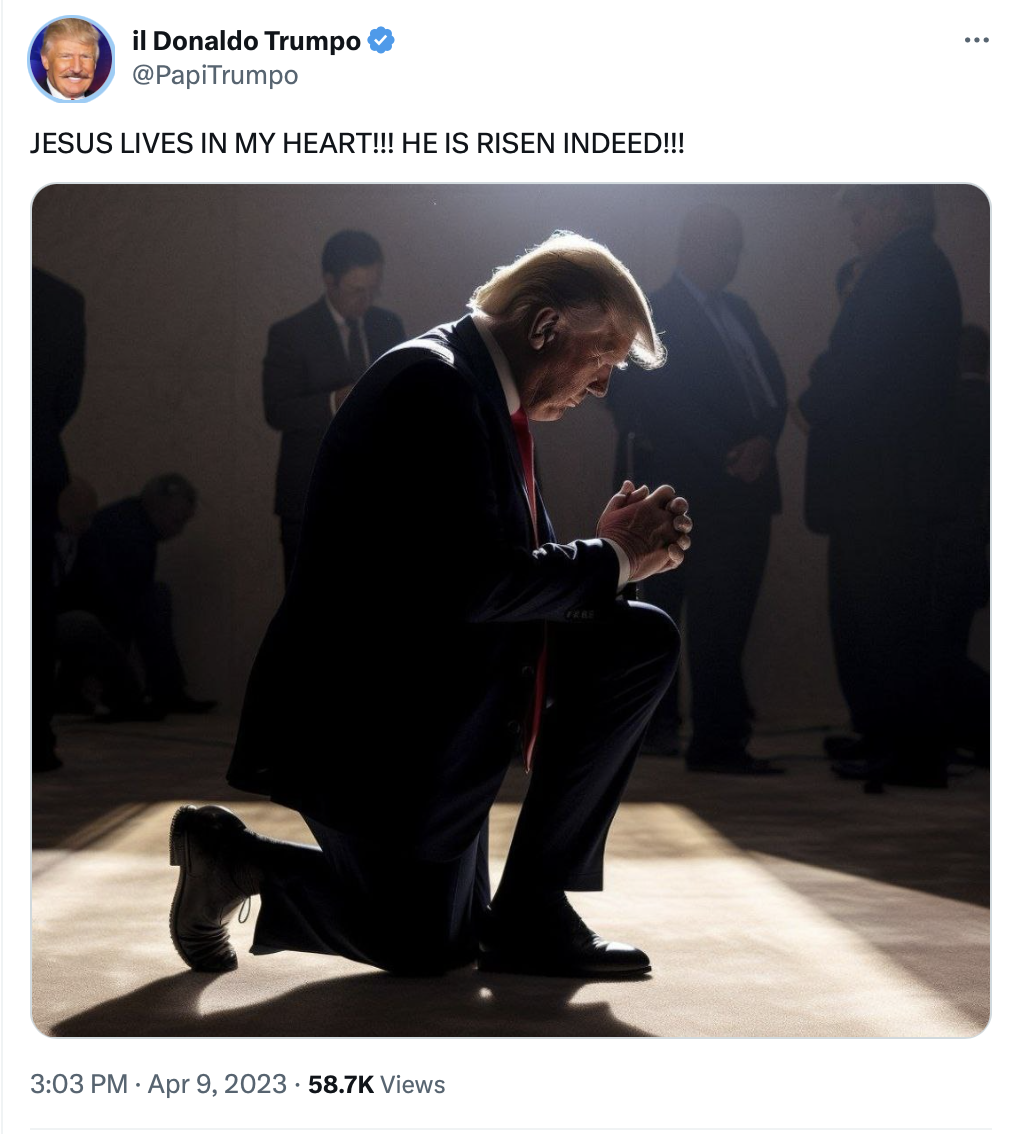Click the Views label
Viewport: 1016px width, 1134px height.
(x=412, y=1084)
